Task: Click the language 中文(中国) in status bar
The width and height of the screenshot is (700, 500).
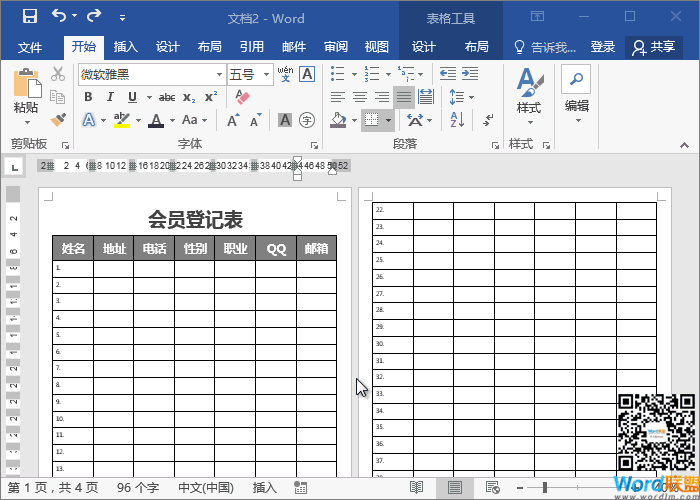Action: [x=206, y=488]
